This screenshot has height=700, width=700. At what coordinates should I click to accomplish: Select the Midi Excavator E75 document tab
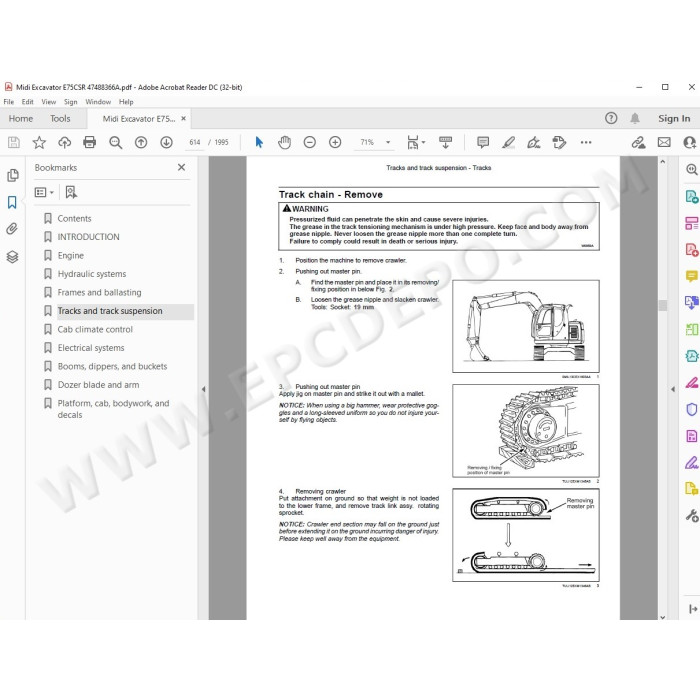(138, 119)
